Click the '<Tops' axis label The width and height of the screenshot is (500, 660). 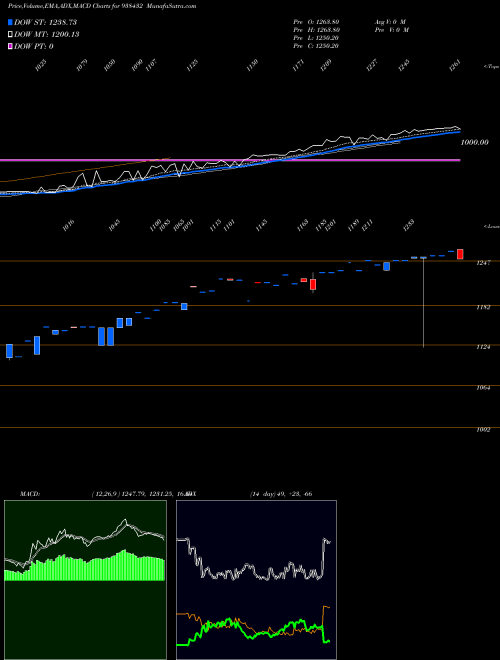pos(491,67)
